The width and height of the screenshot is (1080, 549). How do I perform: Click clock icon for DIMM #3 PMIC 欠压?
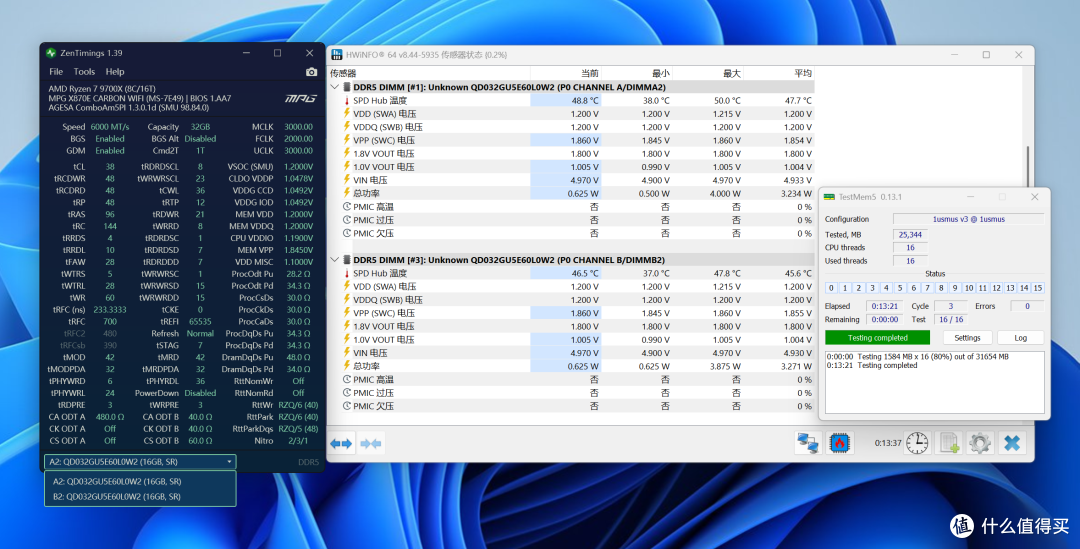346,406
